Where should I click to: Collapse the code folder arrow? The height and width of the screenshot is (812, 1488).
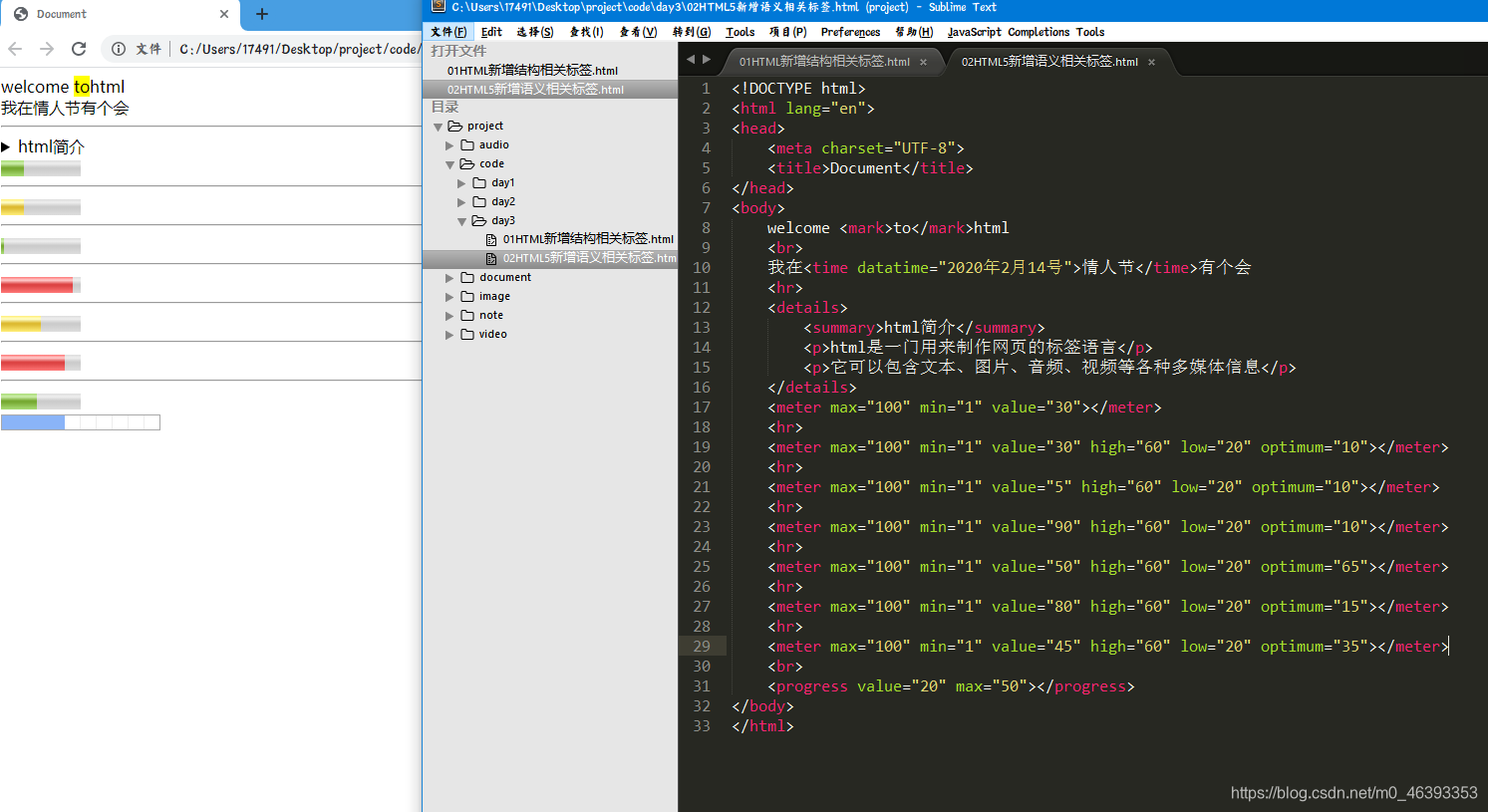tap(450, 164)
